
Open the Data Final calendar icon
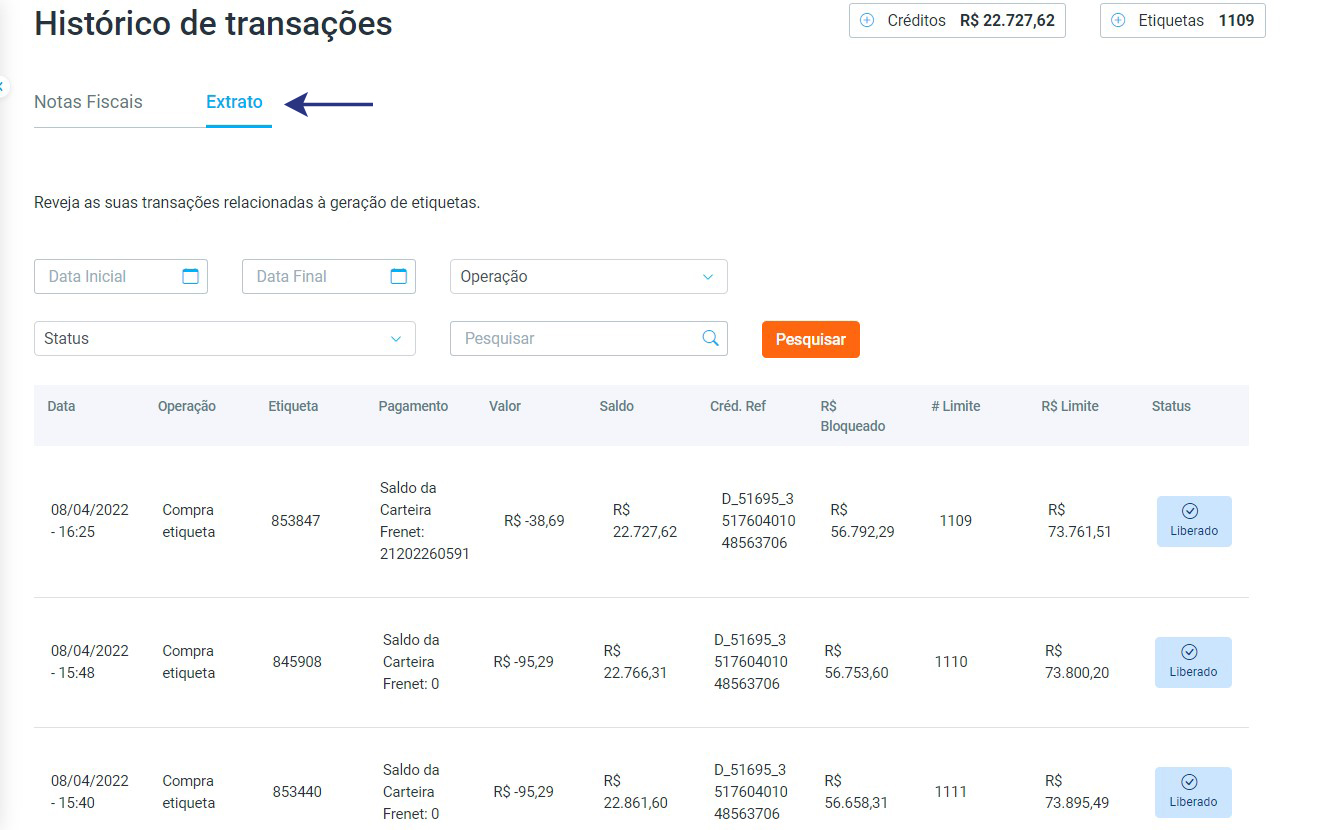398,276
